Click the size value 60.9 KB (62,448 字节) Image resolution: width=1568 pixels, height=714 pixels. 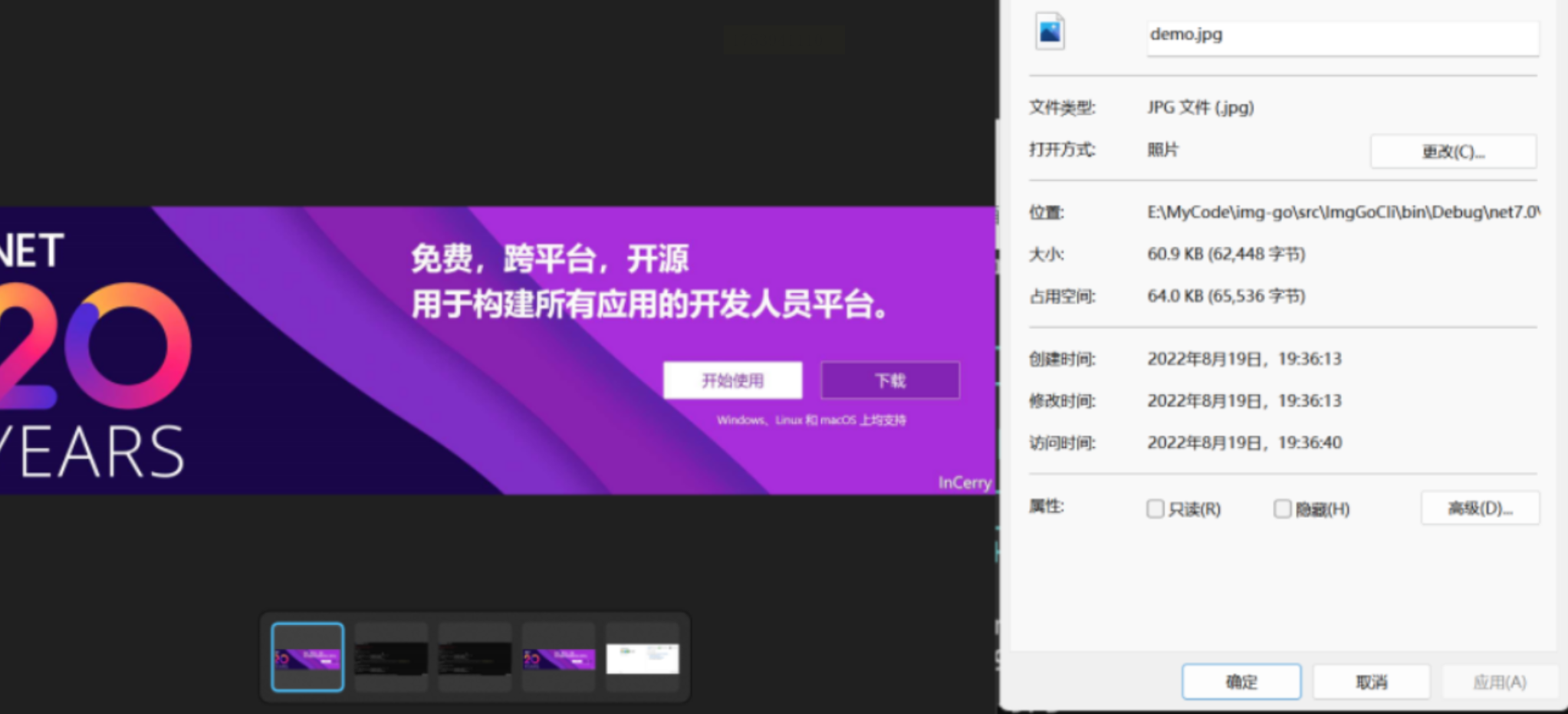pyautogui.click(x=1226, y=254)
